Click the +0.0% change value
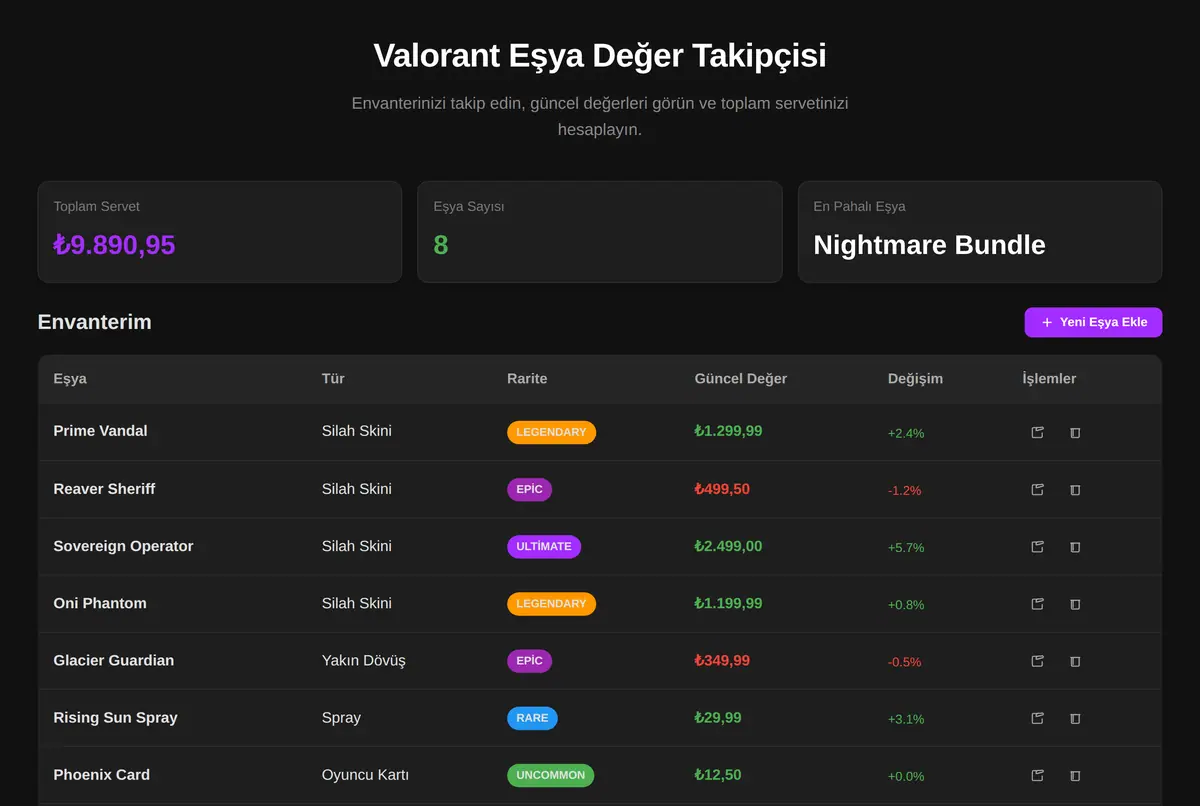This screenshot has height=806, width=1200. point(906,775)
